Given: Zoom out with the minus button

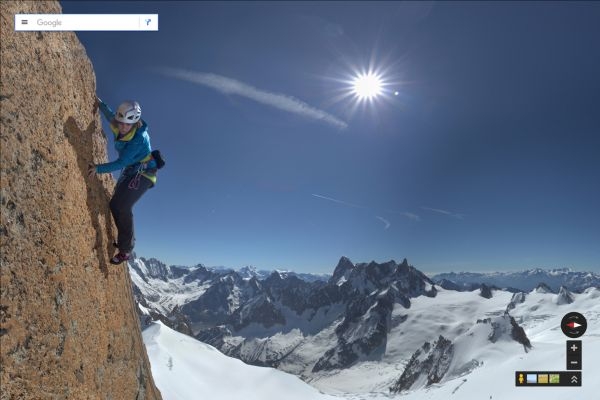Looking at the screenshot, I should pos(574,362).
